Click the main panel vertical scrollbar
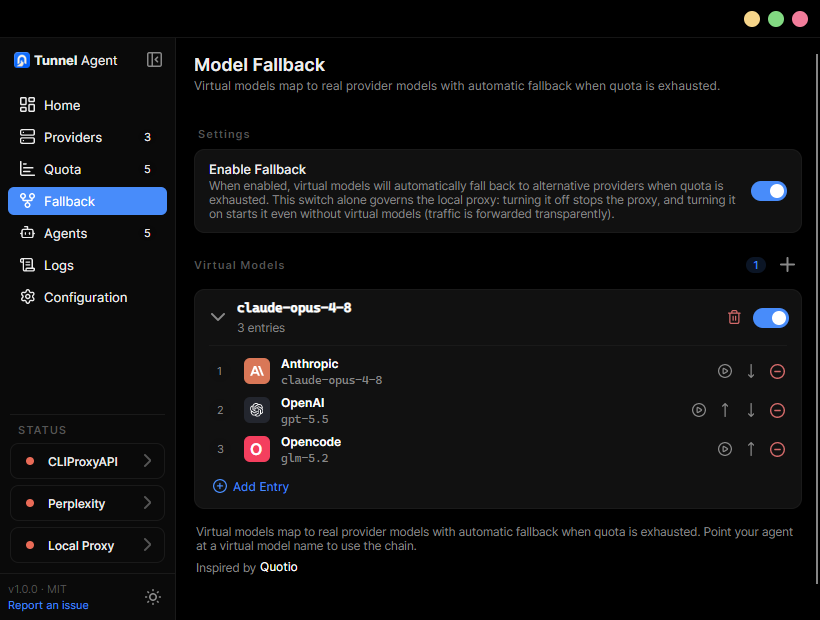The width and height of the screenshot is (820, 620). coord(817,319)
